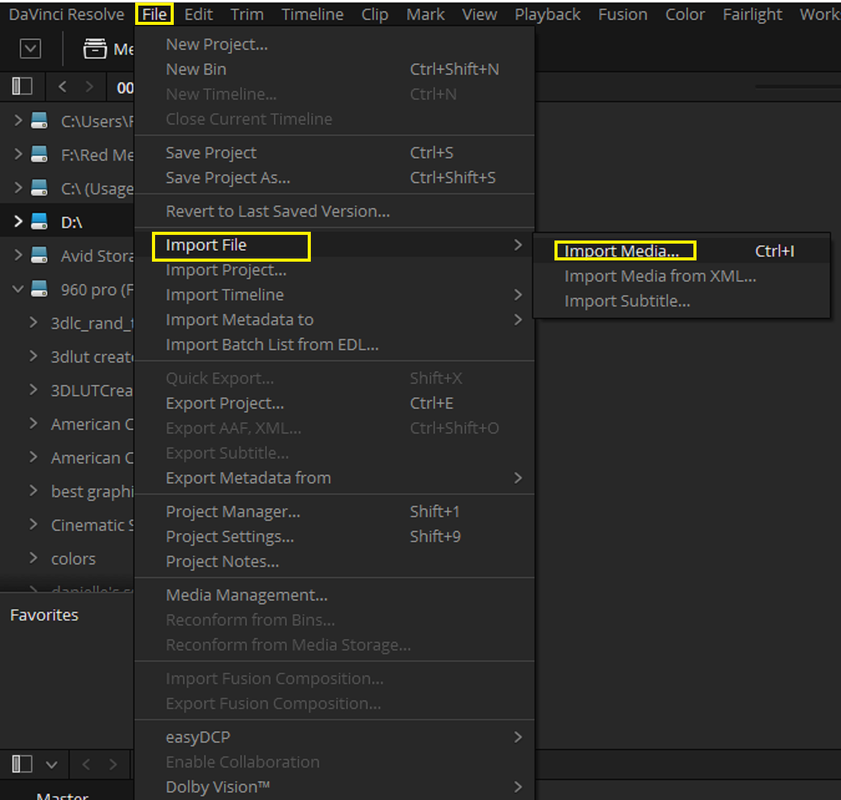Open the Edit menu
Screen dimensions: 841x800
pos(198,14)
